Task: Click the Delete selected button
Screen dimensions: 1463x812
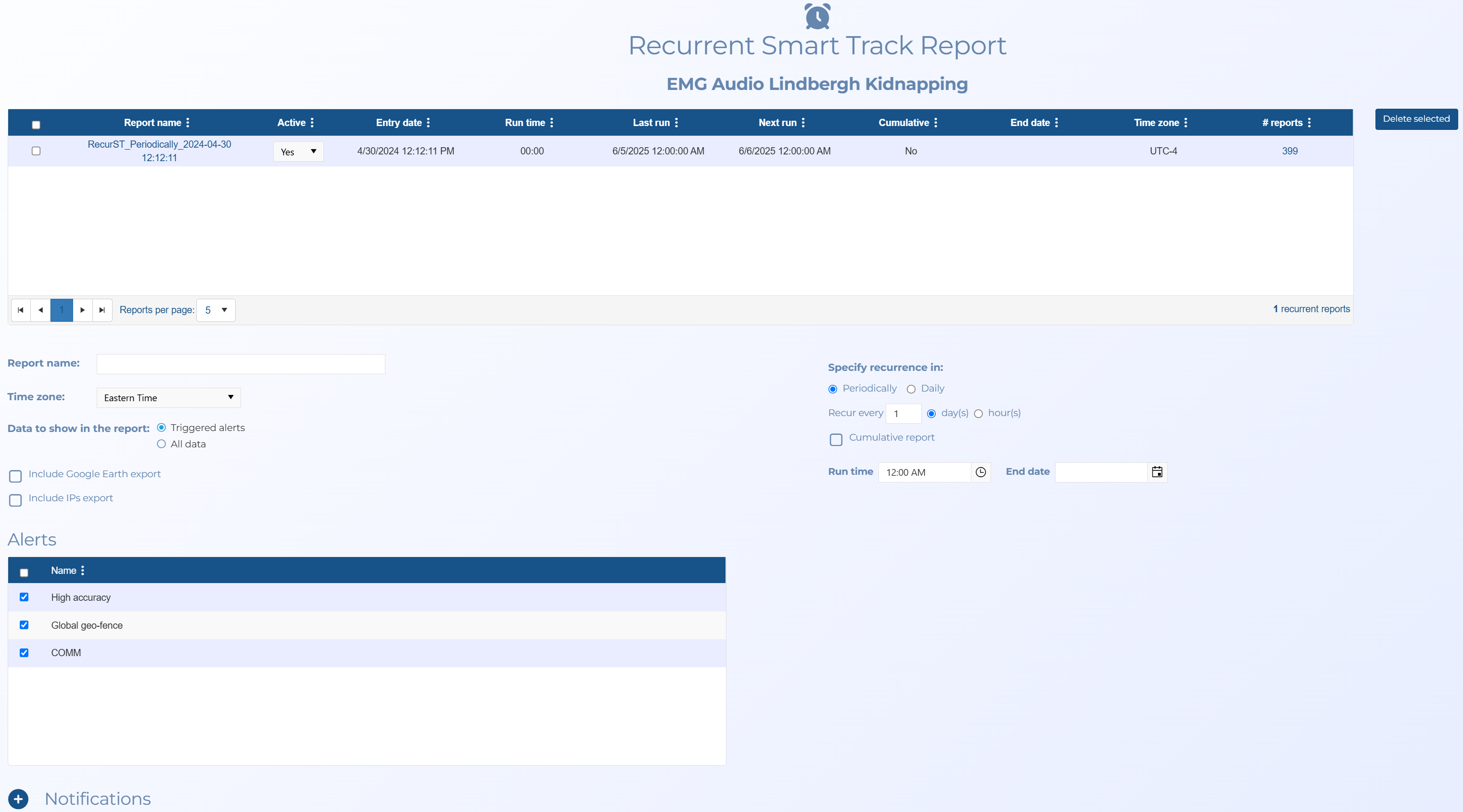Action: pyautogui.click(x=1416, y=119)
